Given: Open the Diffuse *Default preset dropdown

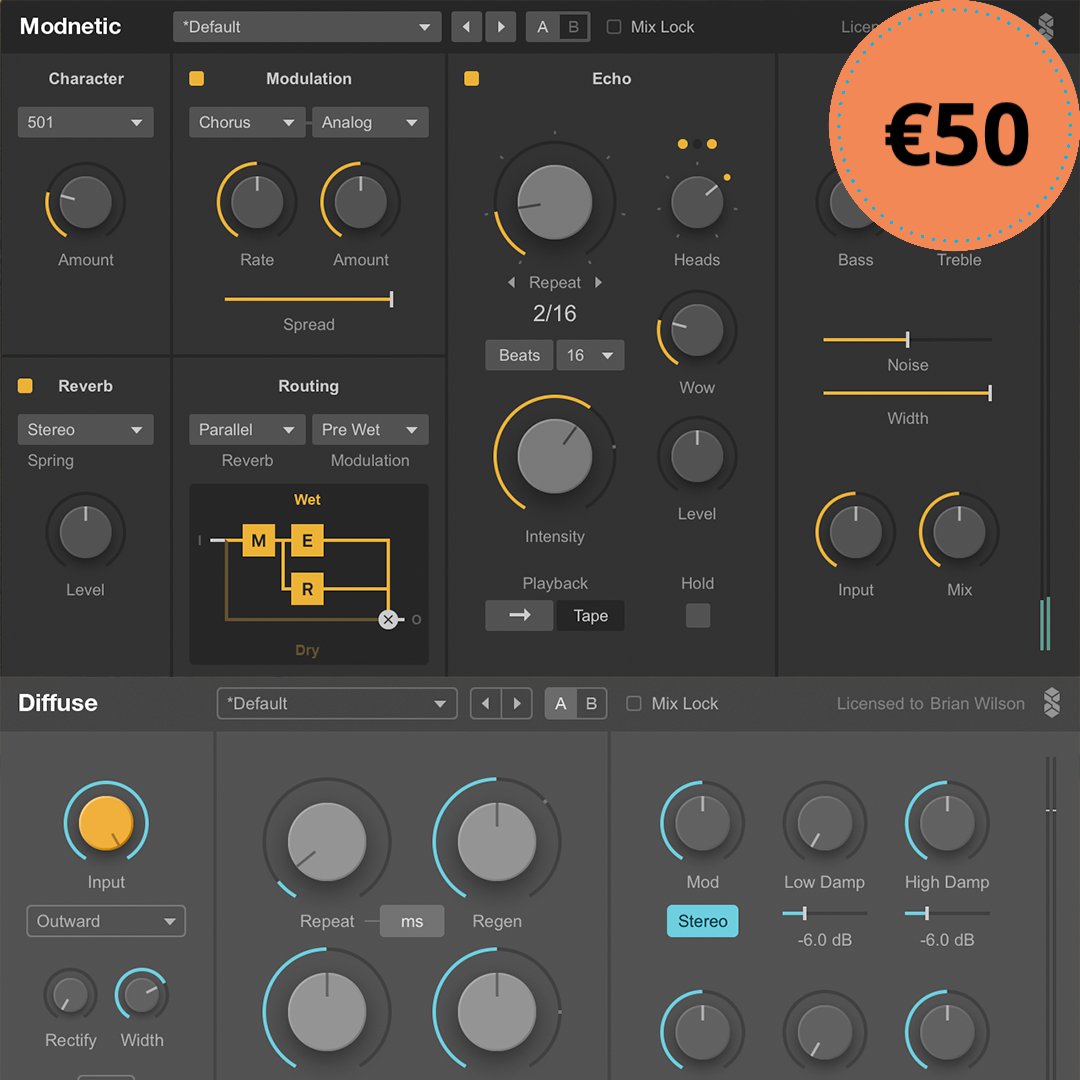Looking at the screenshot, I should point(337,703).
